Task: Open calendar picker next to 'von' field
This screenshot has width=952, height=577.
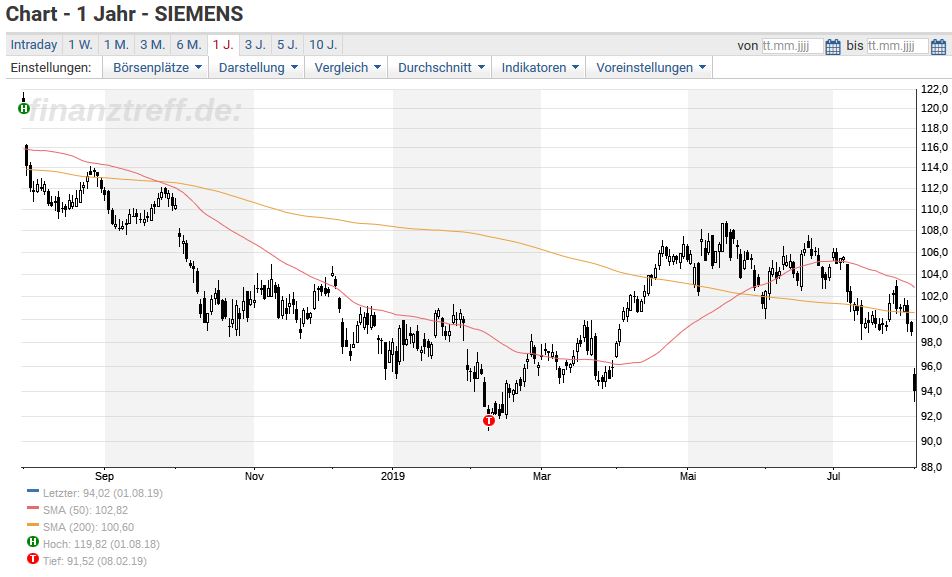Action: [x=833, y=46]
